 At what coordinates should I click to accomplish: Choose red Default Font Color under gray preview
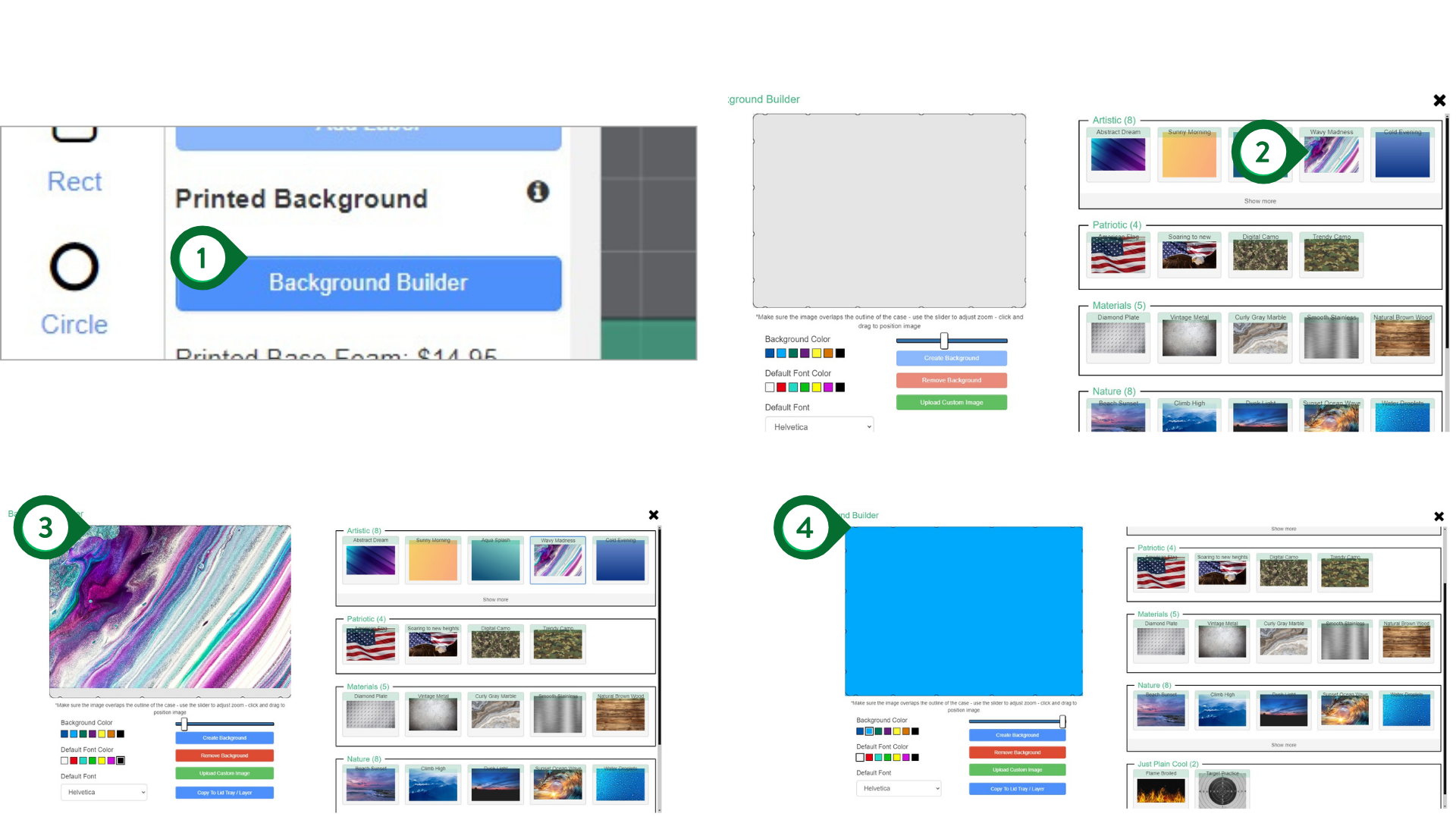pos(781,388)
